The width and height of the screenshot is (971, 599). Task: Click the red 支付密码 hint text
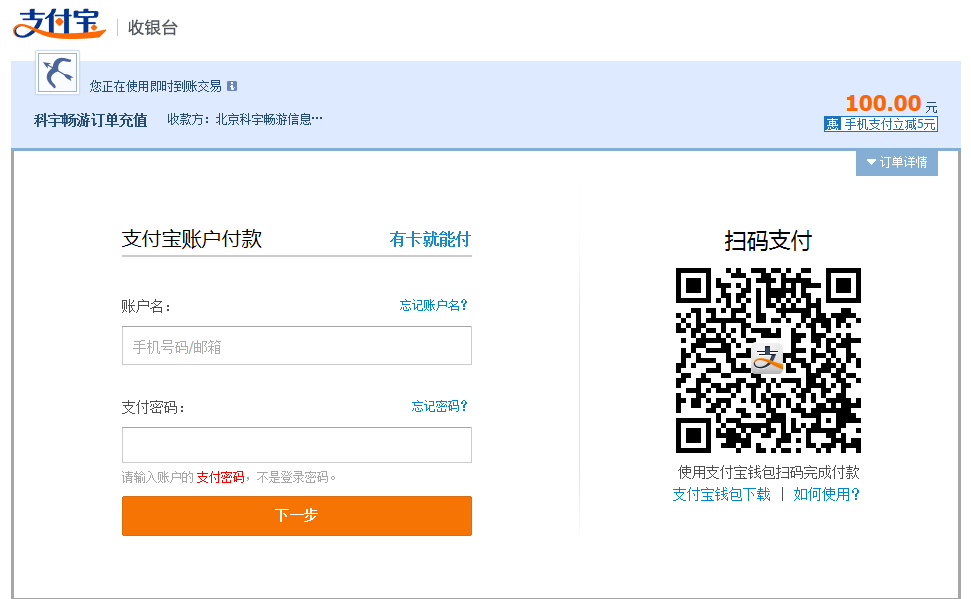tap(220, 478)
